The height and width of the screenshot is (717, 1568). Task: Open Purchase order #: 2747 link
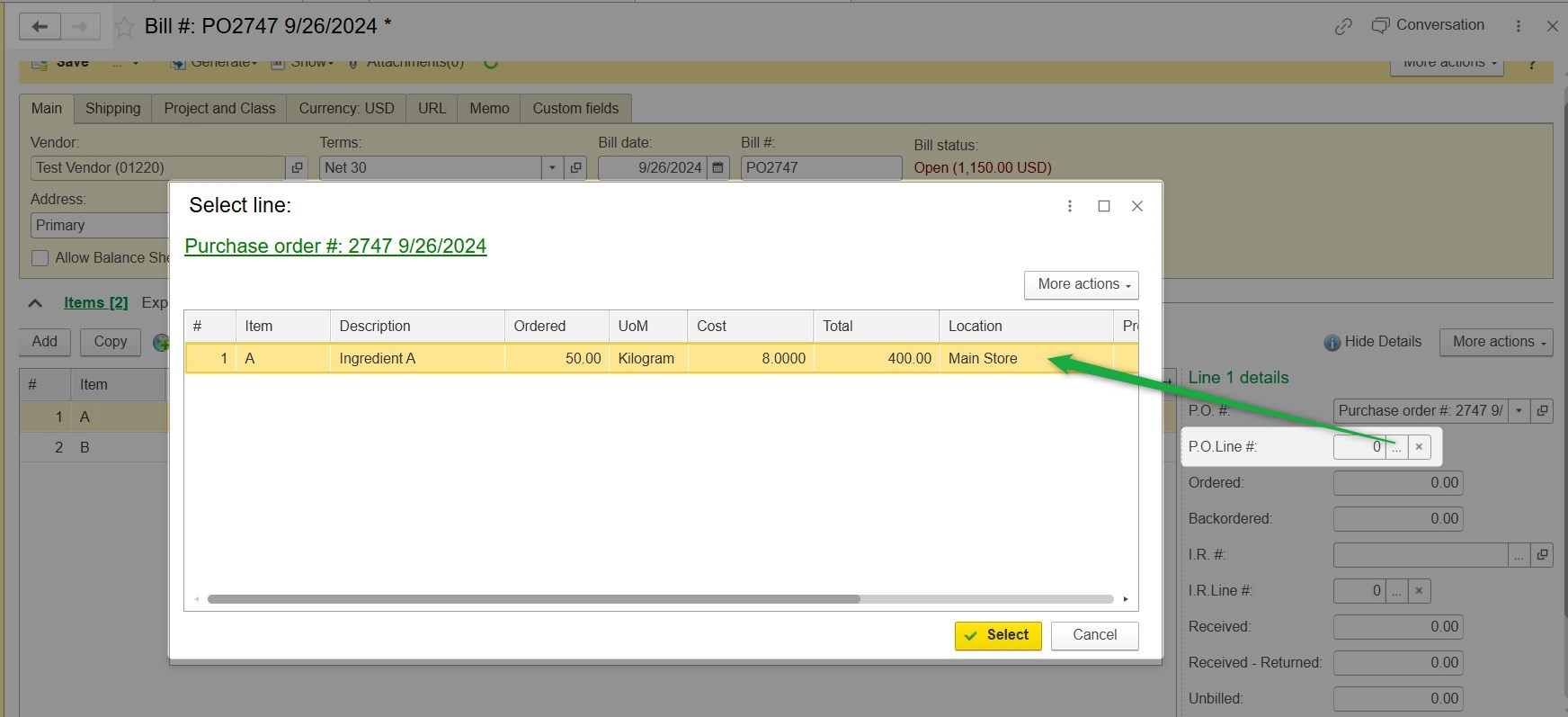click(335, 246)
